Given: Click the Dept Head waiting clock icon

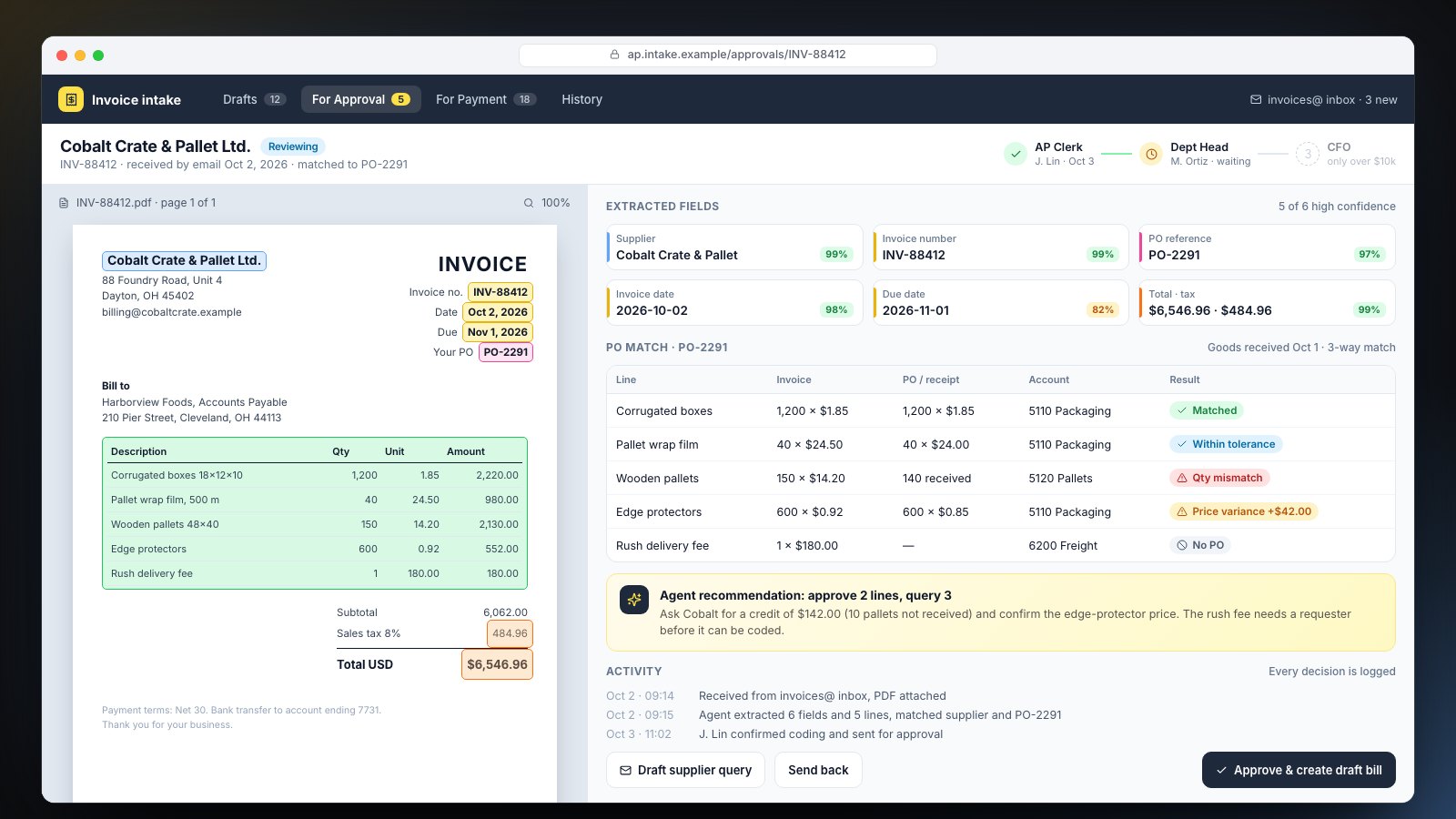Looking at the screenshot, I should 1151,154.
